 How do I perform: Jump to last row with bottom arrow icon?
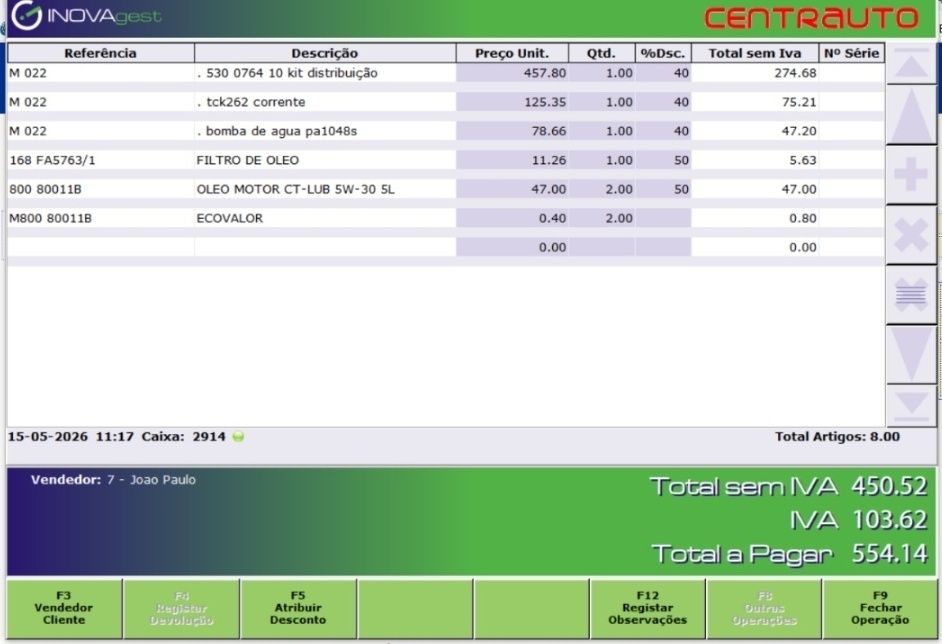(911, 406)
